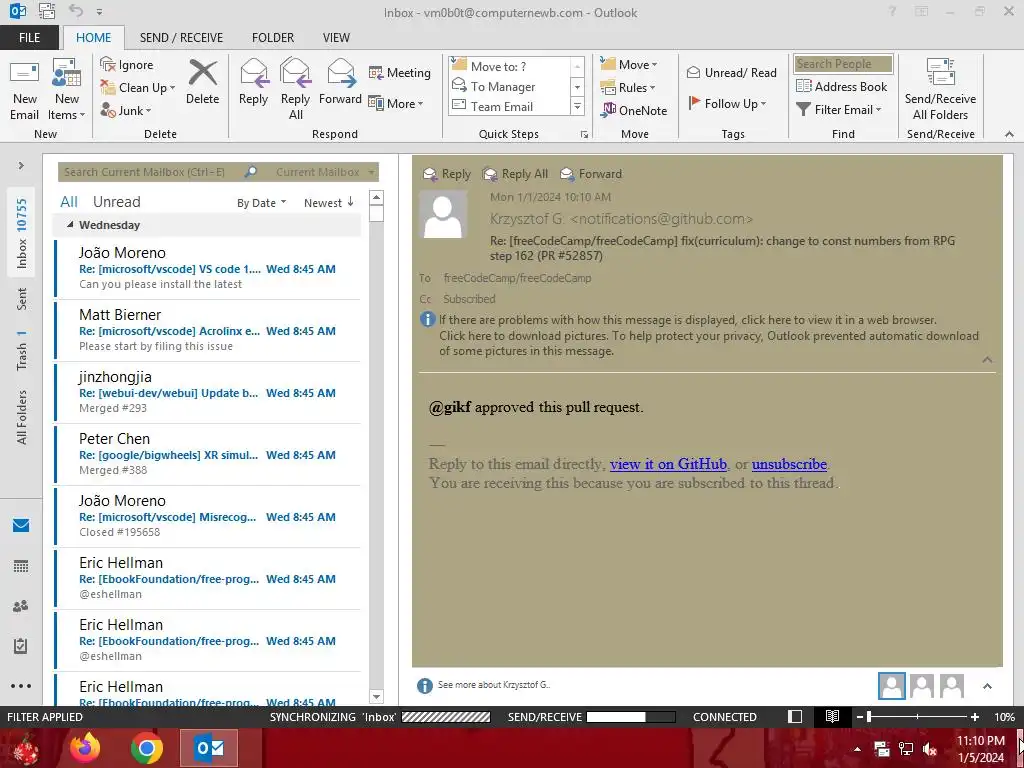Toggle the Newest sort order
This screenshot has width=1024, height=768.
coord(328,202)
